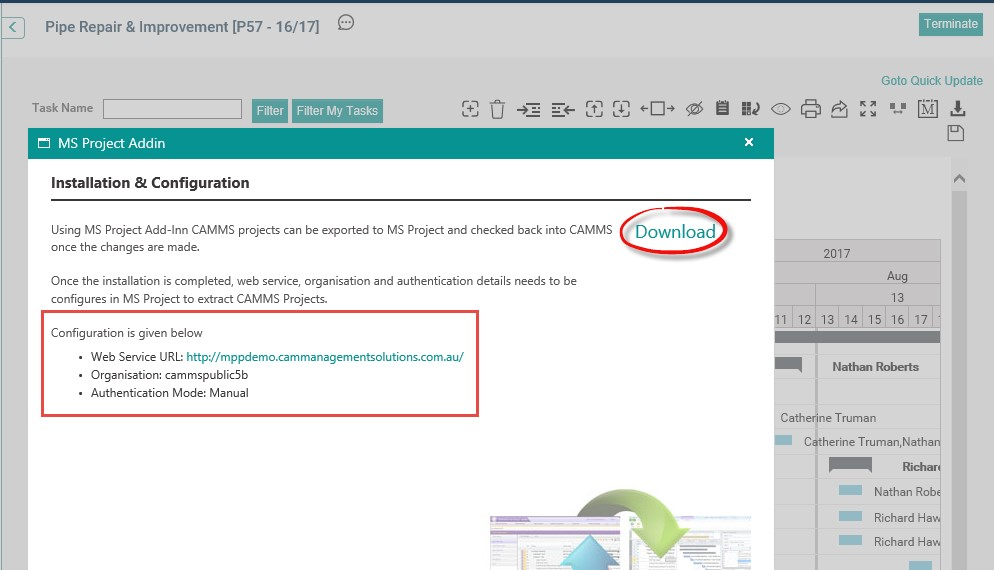Click the add task icon in the toolbar
The width and height of the screenshot is (994, 570).
coord(470,109)
